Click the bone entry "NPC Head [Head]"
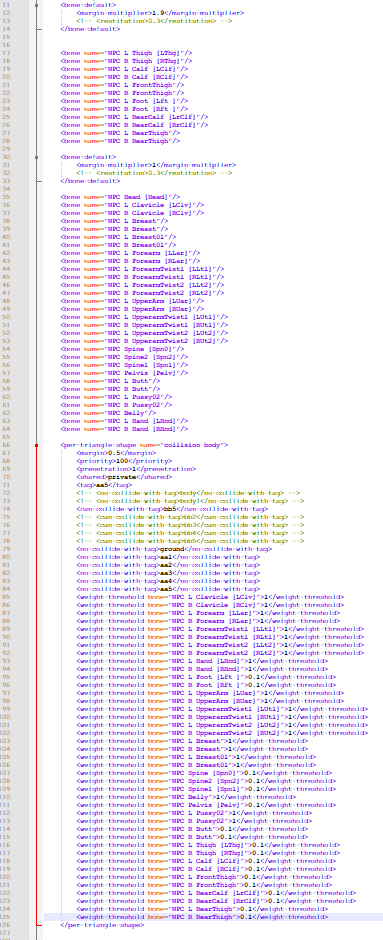 (x=120, y=197)
